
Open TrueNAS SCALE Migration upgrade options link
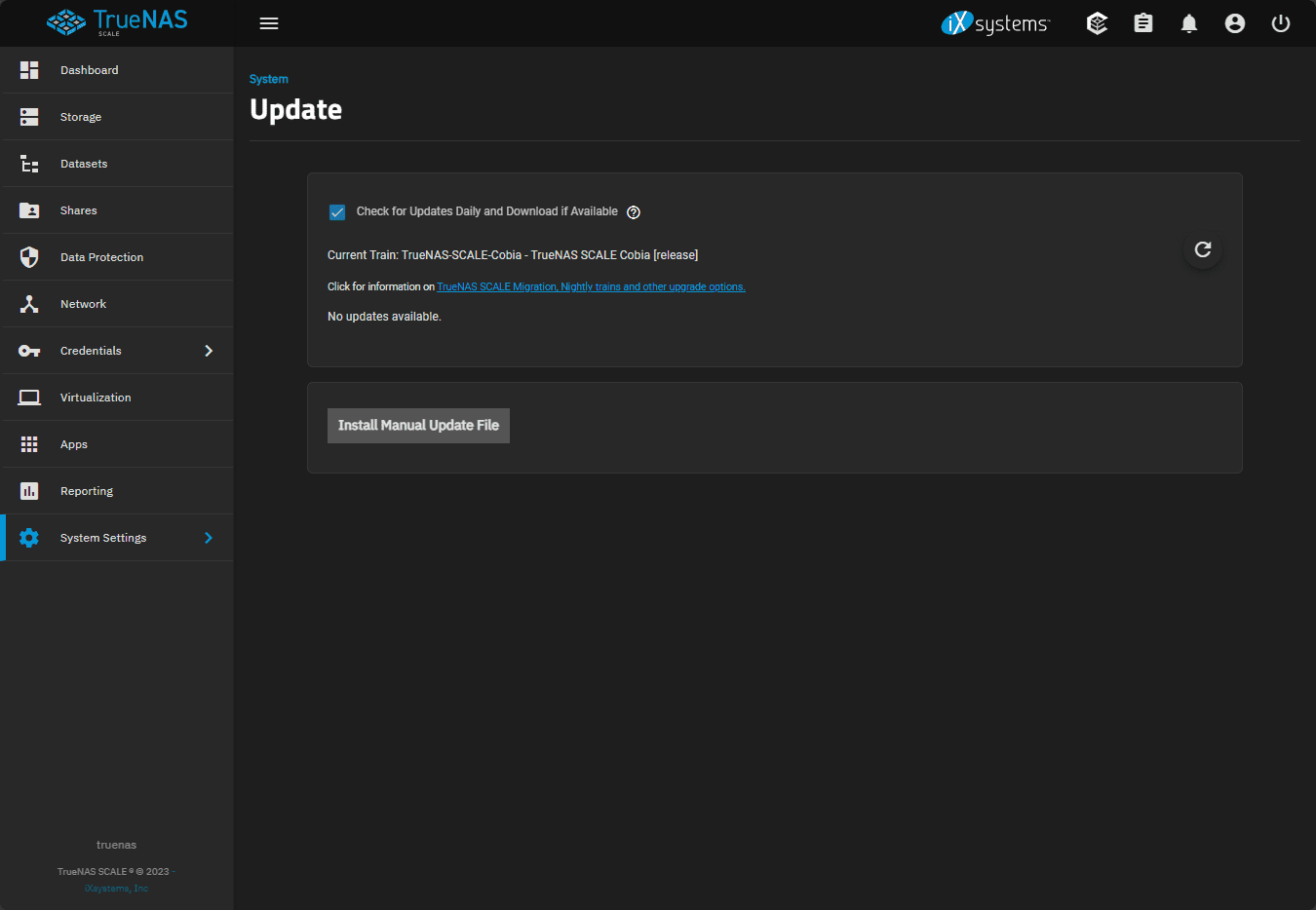[x=591, y=286]
